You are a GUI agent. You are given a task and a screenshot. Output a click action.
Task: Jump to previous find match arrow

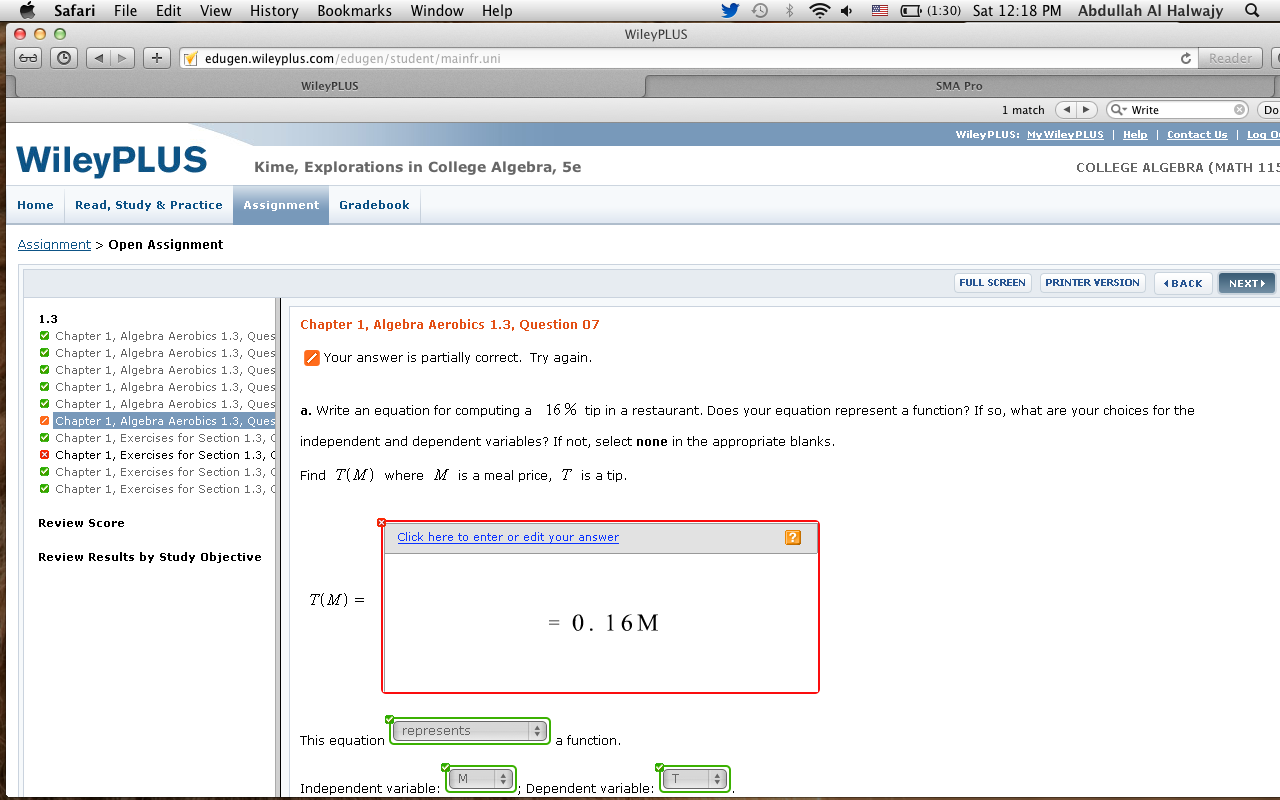[x=1065, y=110]
